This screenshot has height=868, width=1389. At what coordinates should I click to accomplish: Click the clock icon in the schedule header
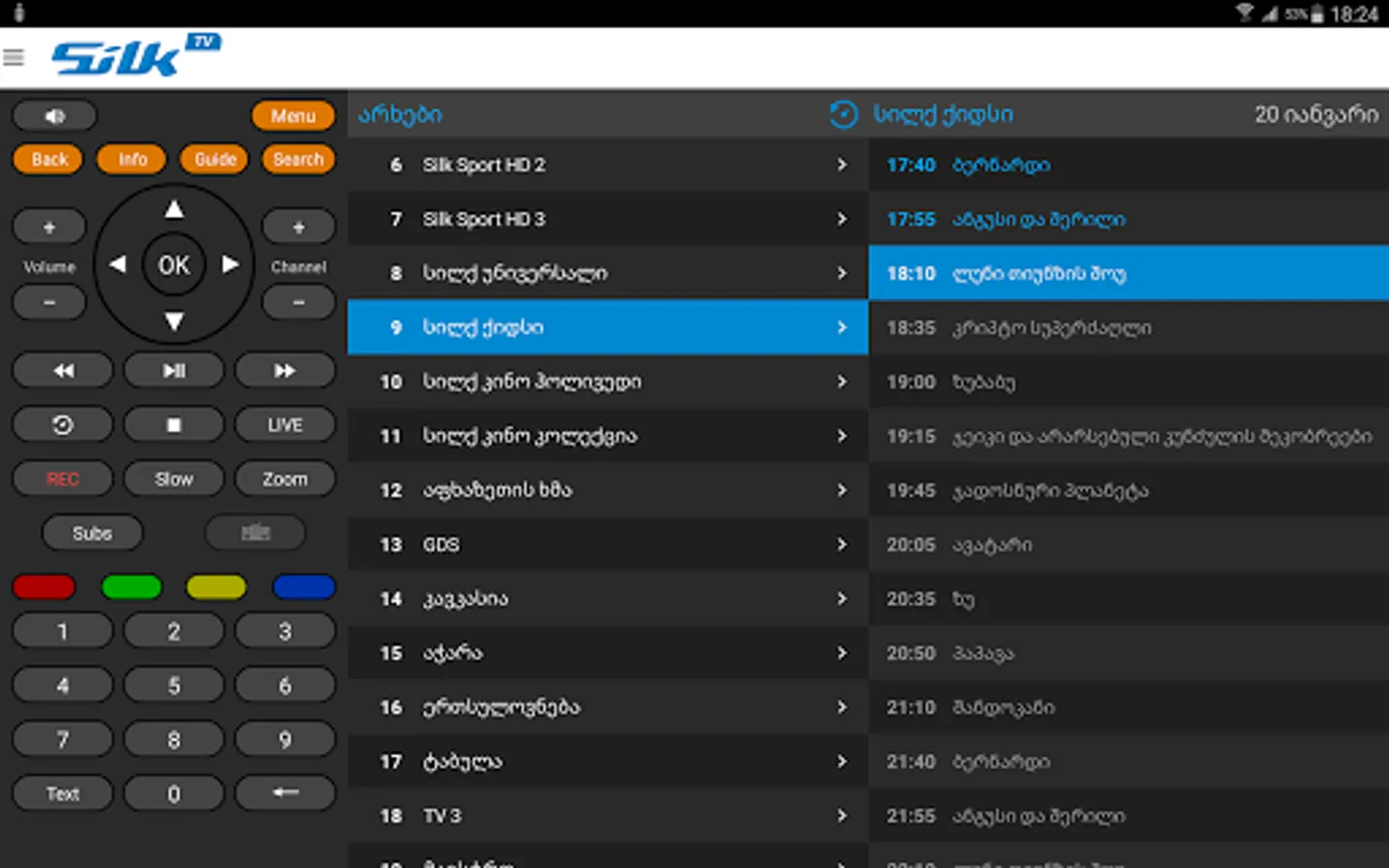843,115
